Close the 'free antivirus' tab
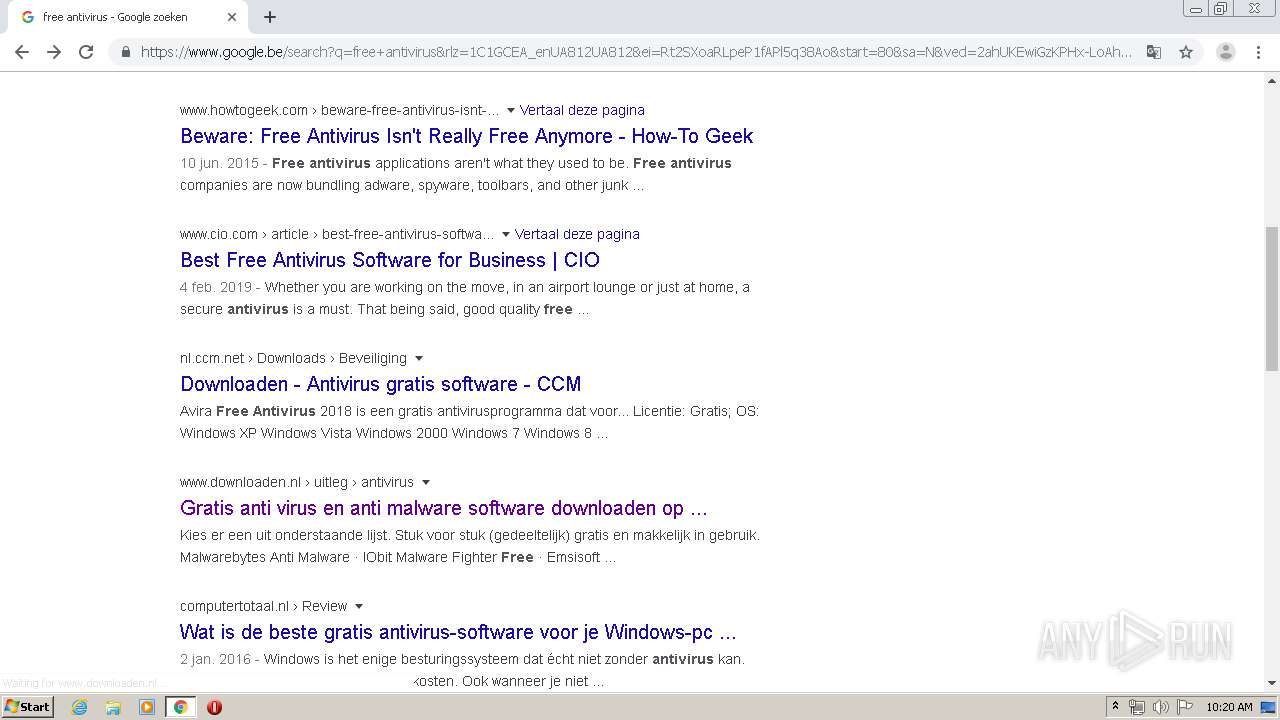This screenshot has width=1280, height=720. [x=232, y=17]
